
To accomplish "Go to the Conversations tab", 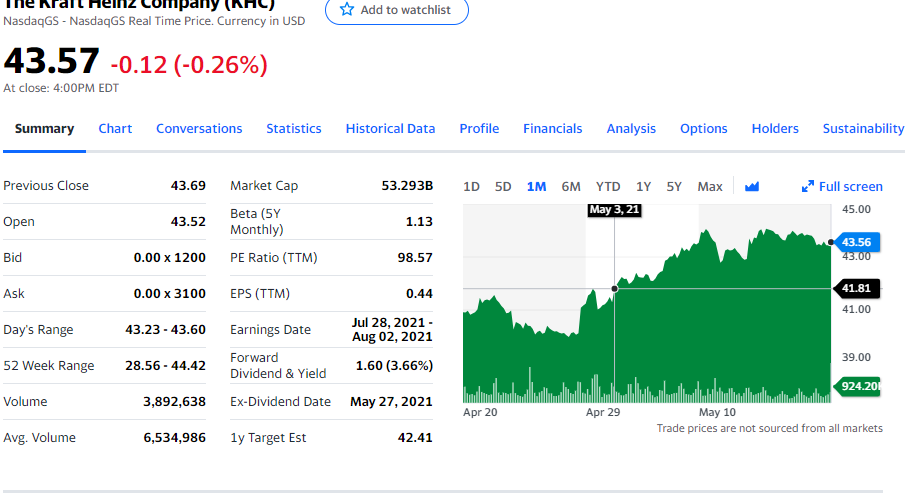I will (199, 129).
